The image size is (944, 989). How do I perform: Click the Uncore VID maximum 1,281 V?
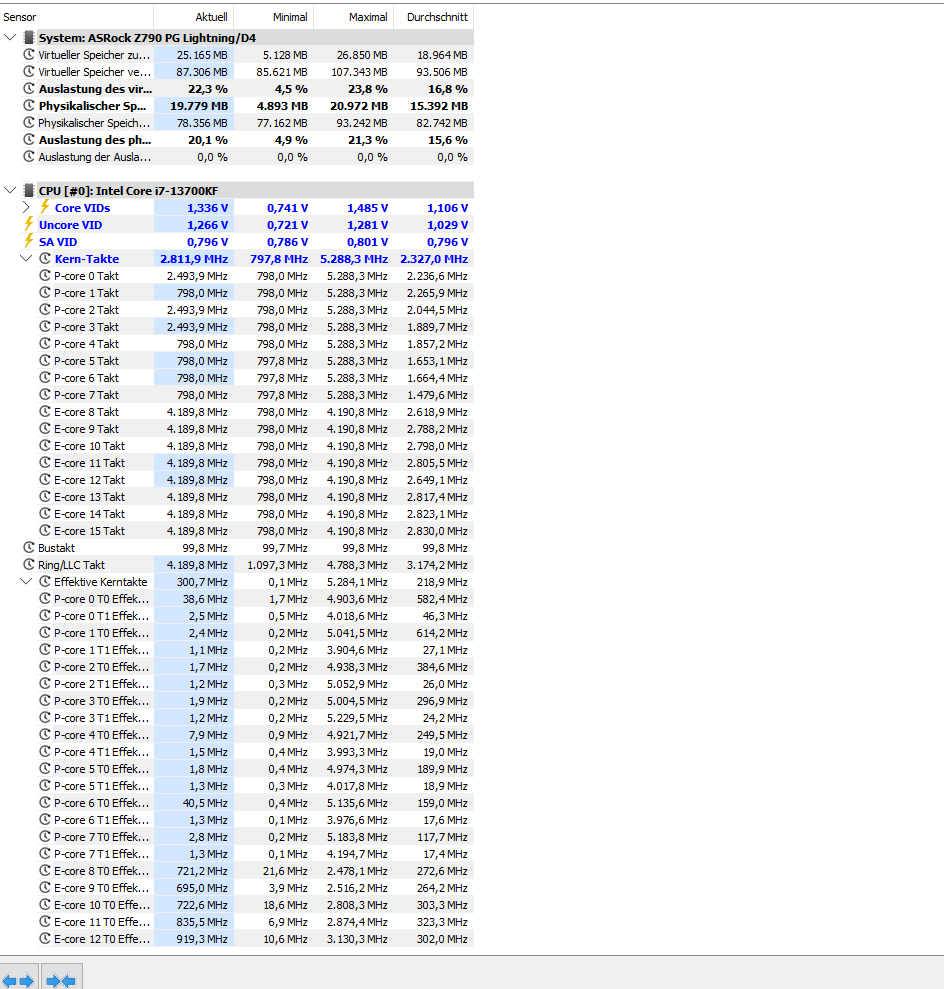tap(368, 225)
